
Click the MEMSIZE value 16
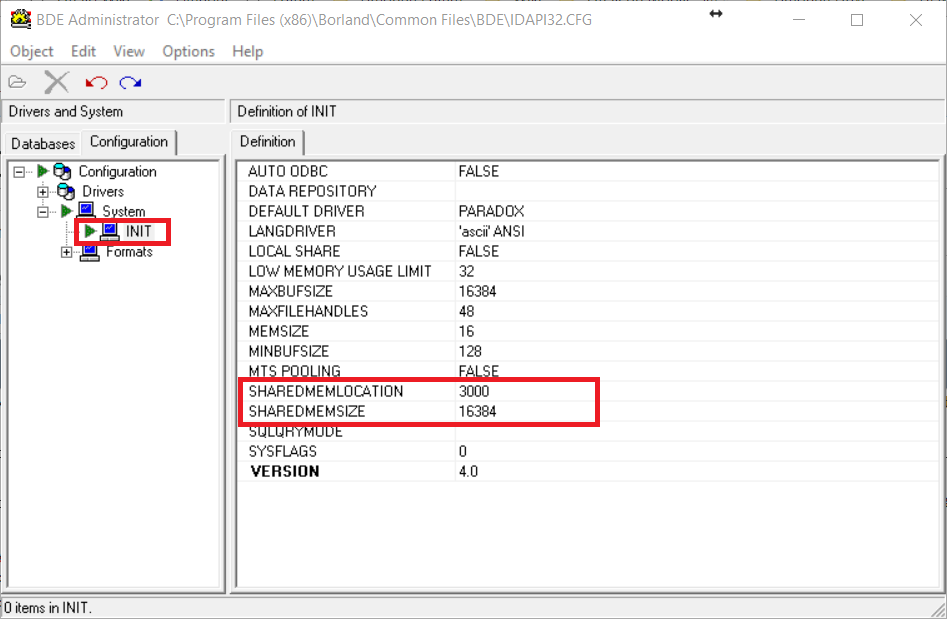pos(466,331)
